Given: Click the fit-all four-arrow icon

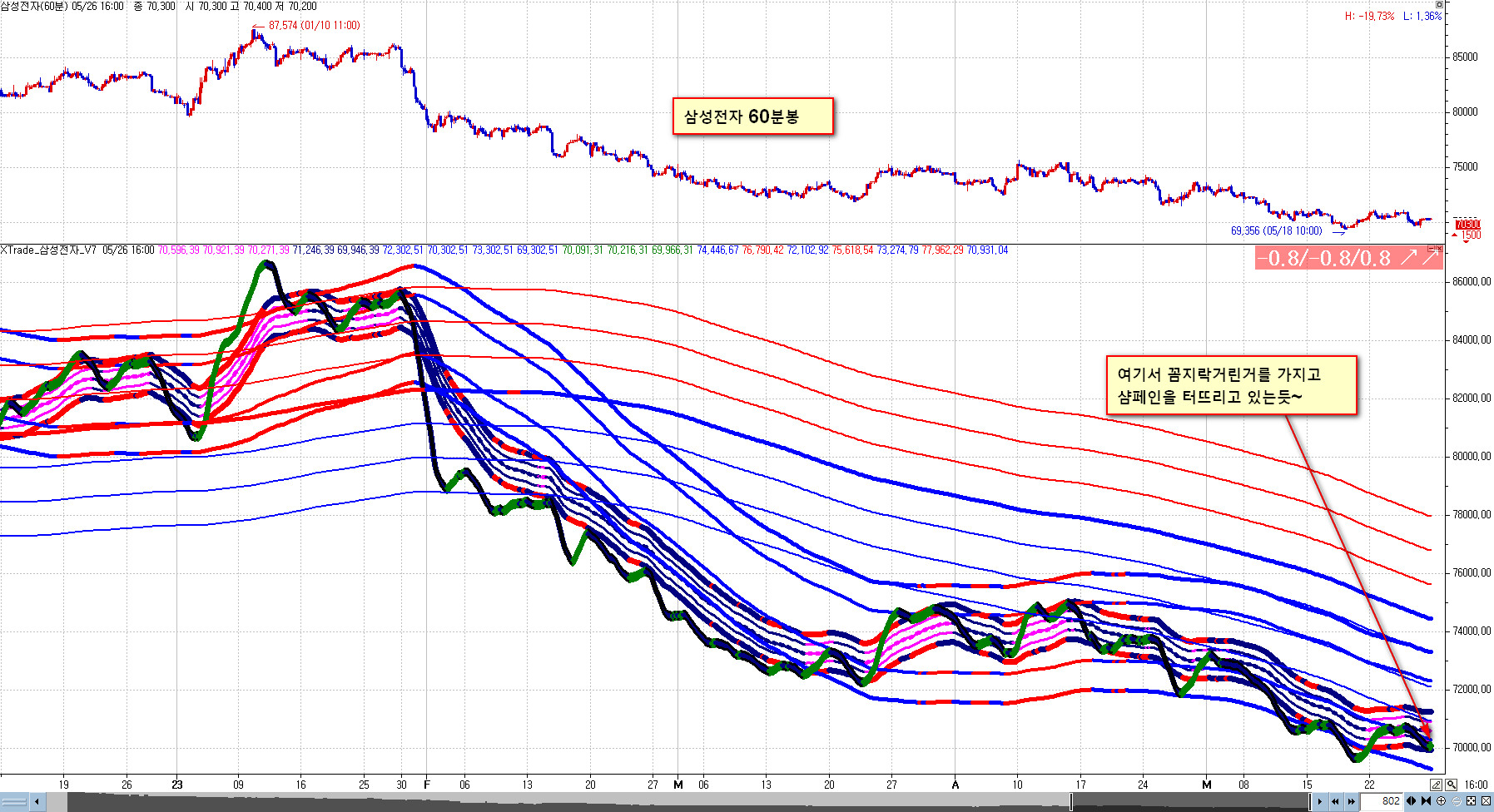Looking at the screenshot, I should click(1471, 801).
